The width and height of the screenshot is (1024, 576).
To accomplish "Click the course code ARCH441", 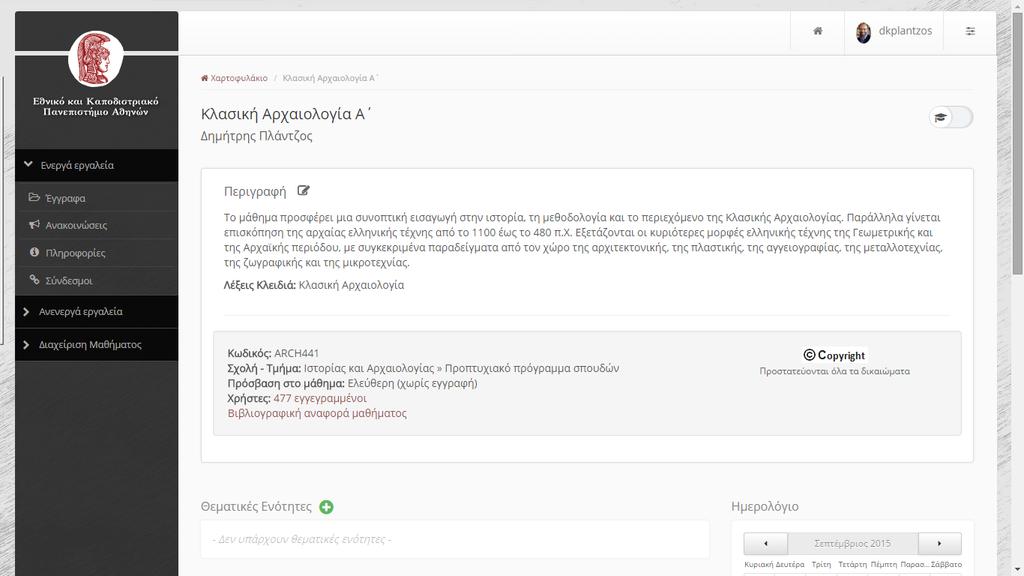I will [296, 353].
